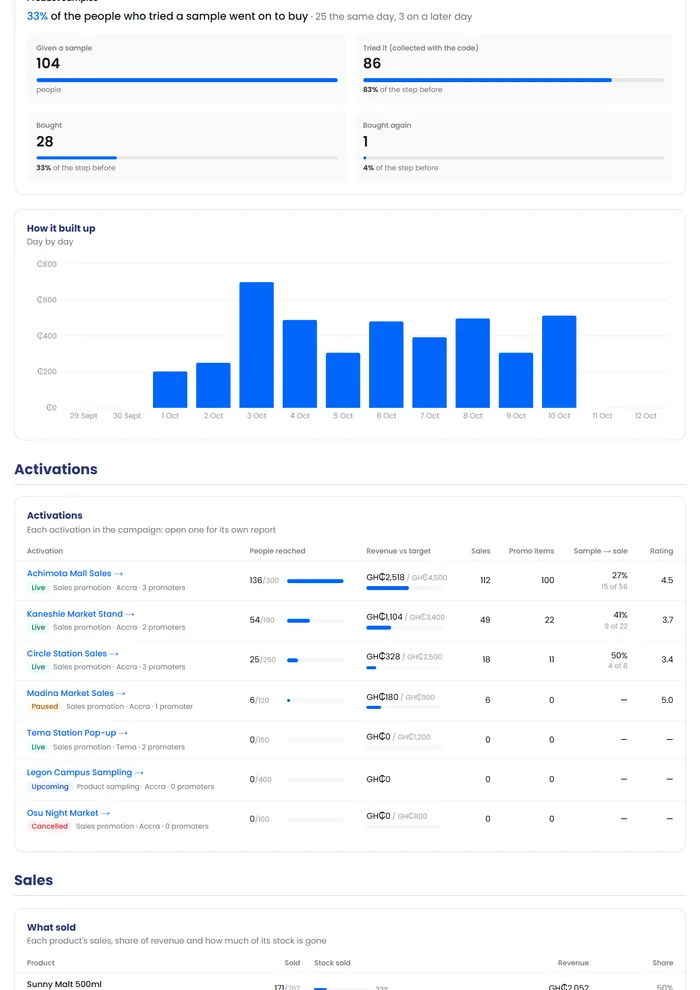Click the 5 Oct revenue bar
Image resolution: width=700 pixels, height=990 pixels.
[343, 380]
